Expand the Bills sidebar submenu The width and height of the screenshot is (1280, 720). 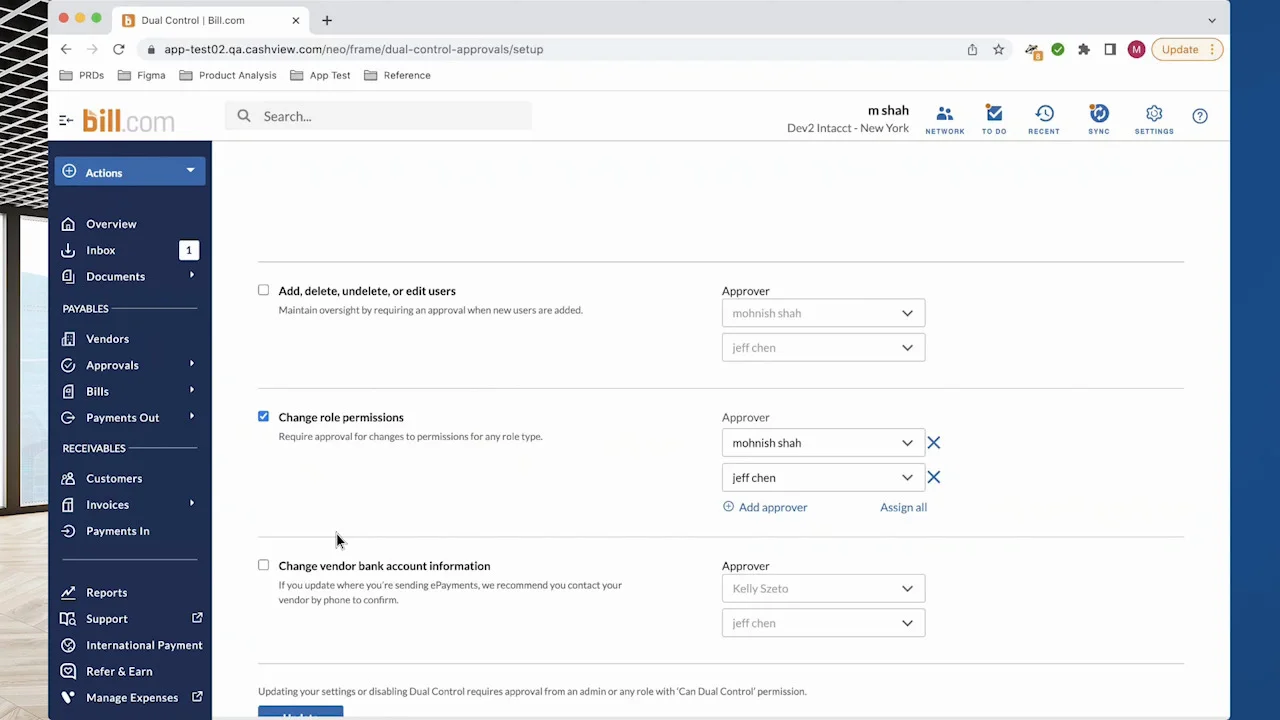[191, 391]
